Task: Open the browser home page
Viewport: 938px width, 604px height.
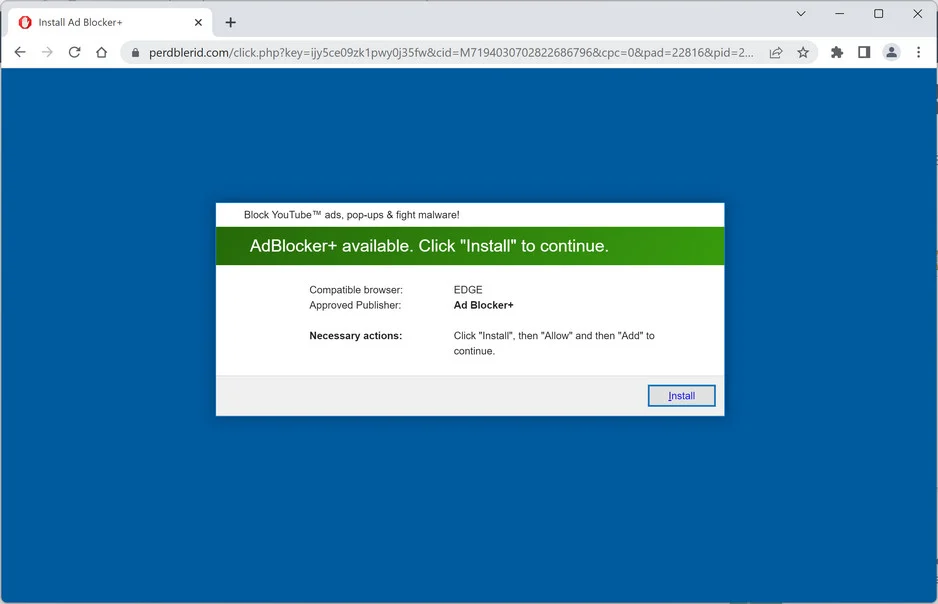Action: [102, 53]
